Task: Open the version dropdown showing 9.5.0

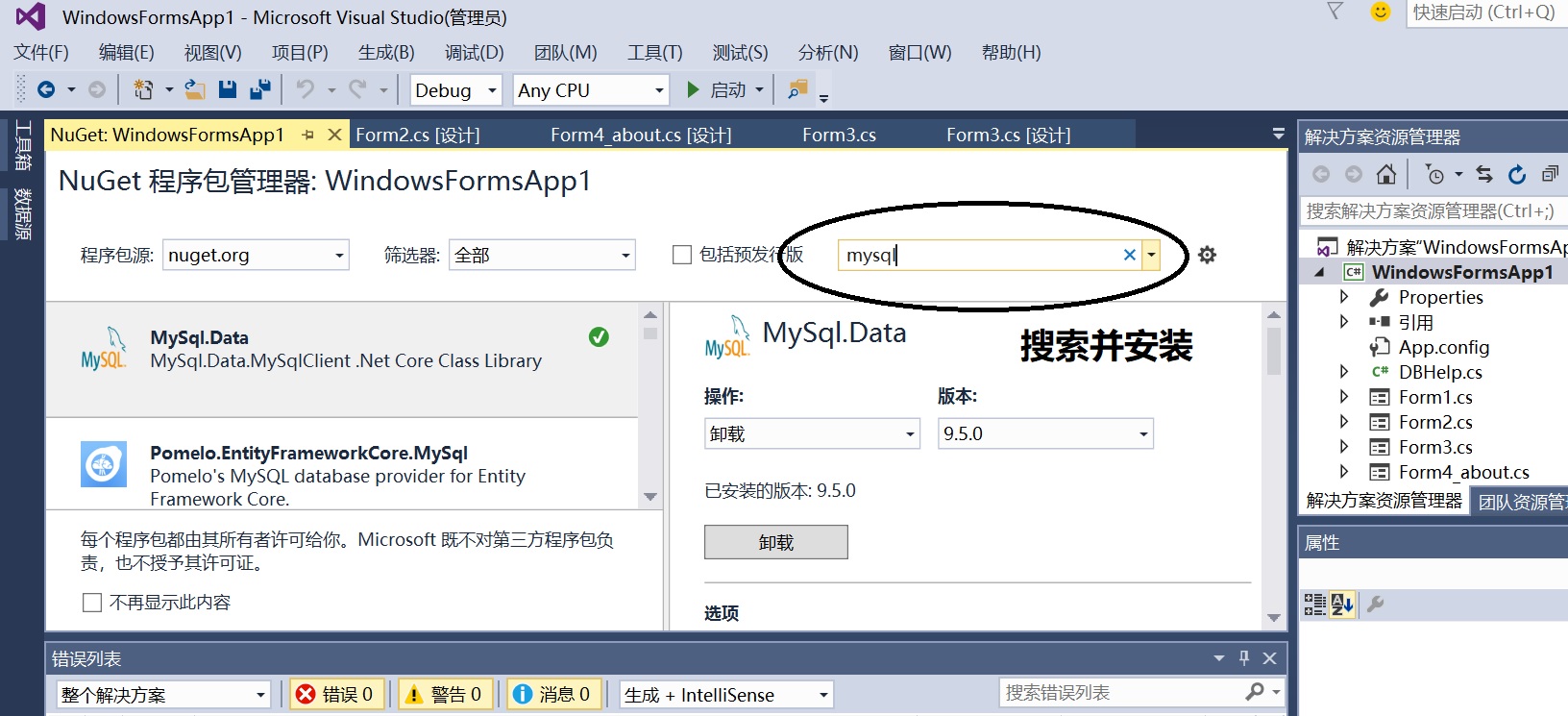Action: (x=1045, y=433)
